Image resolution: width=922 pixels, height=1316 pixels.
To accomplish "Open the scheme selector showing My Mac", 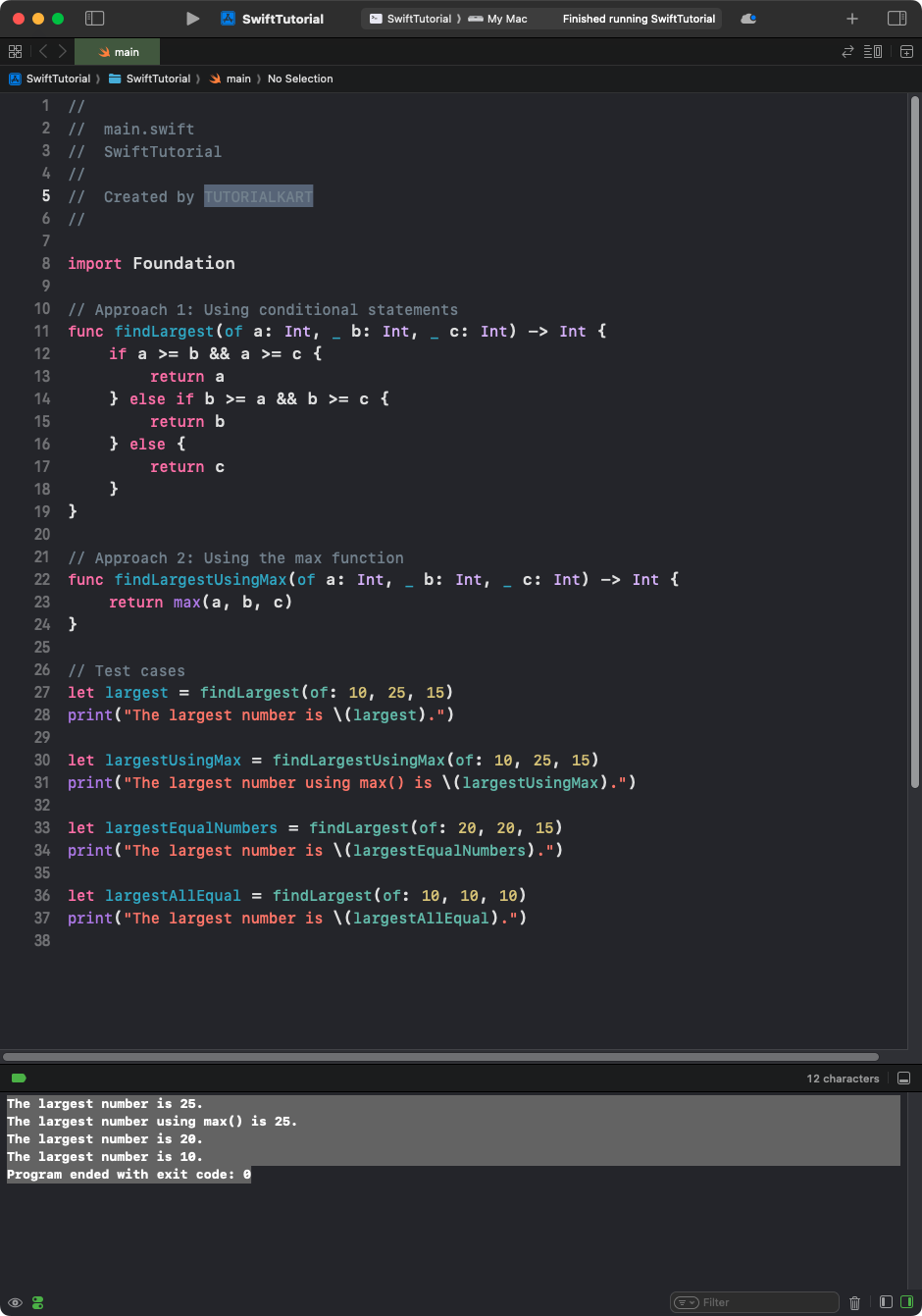I will [x=498, y=18].
